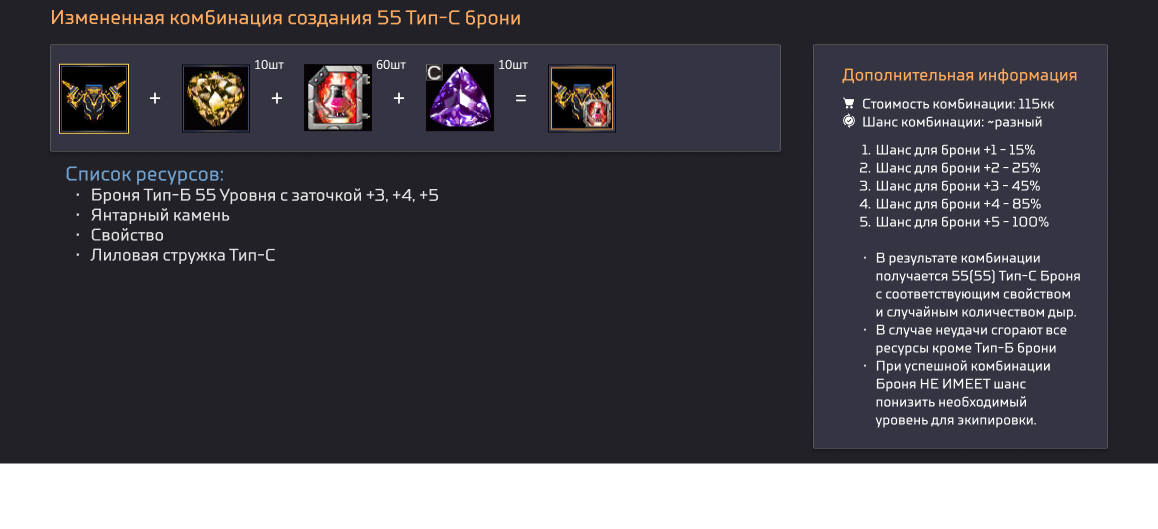The width and height of the screenshot is (1158, 529).
Task: Select the purple Type-C gem icon
Action: point(459,98)
